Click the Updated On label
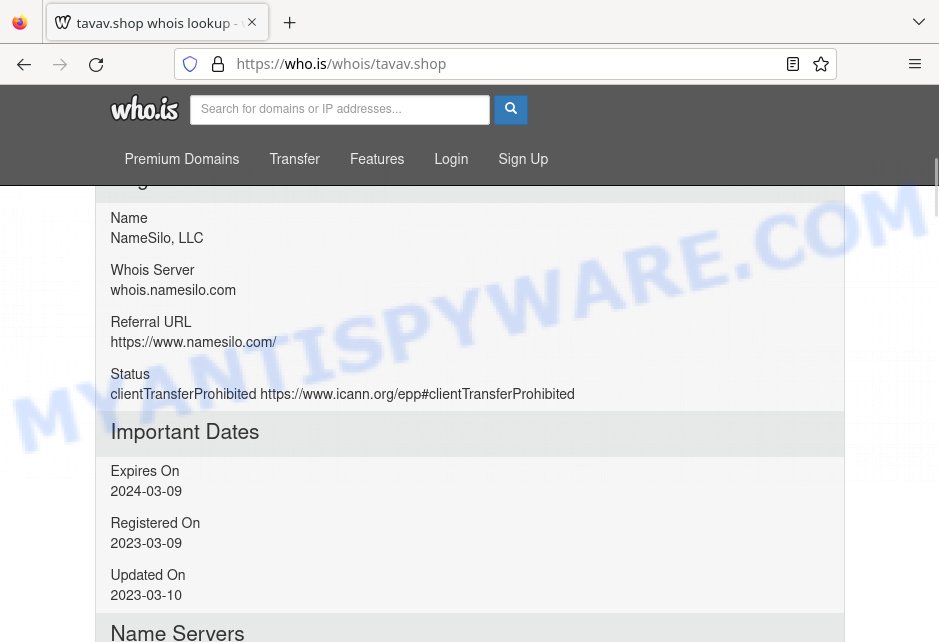939x642 pixels. [148, 575]
